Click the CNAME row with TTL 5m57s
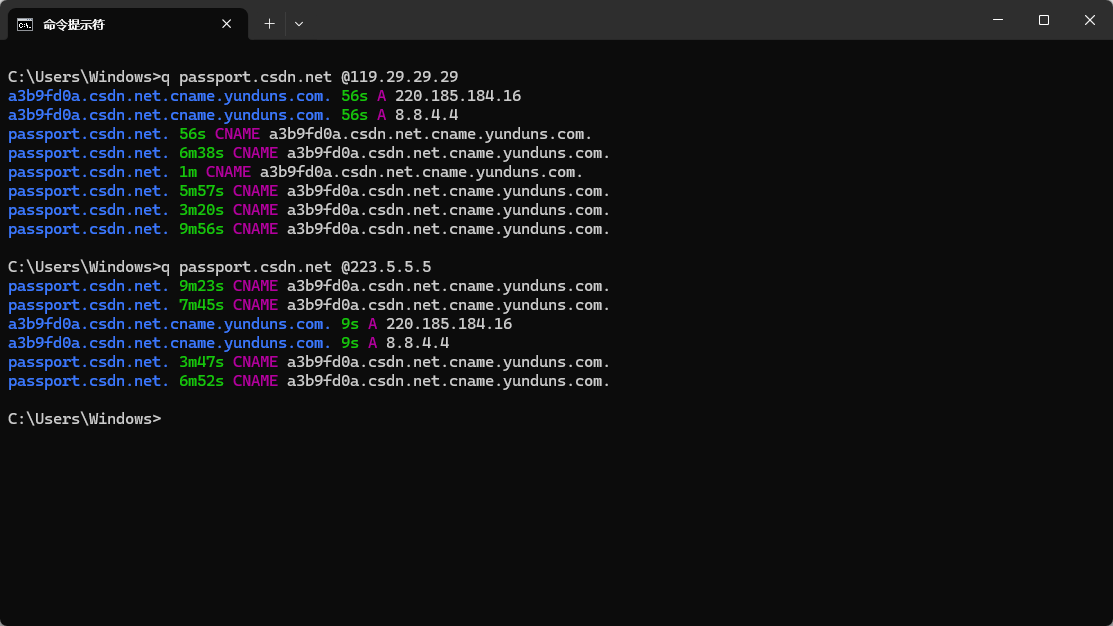Screen dimensions: 1113x626 click(309, 192)
